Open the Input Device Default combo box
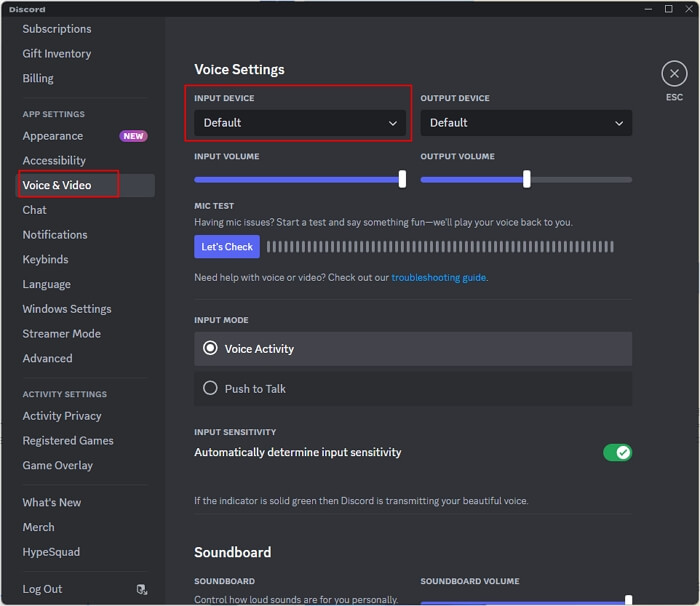 (x=300, y=123)
